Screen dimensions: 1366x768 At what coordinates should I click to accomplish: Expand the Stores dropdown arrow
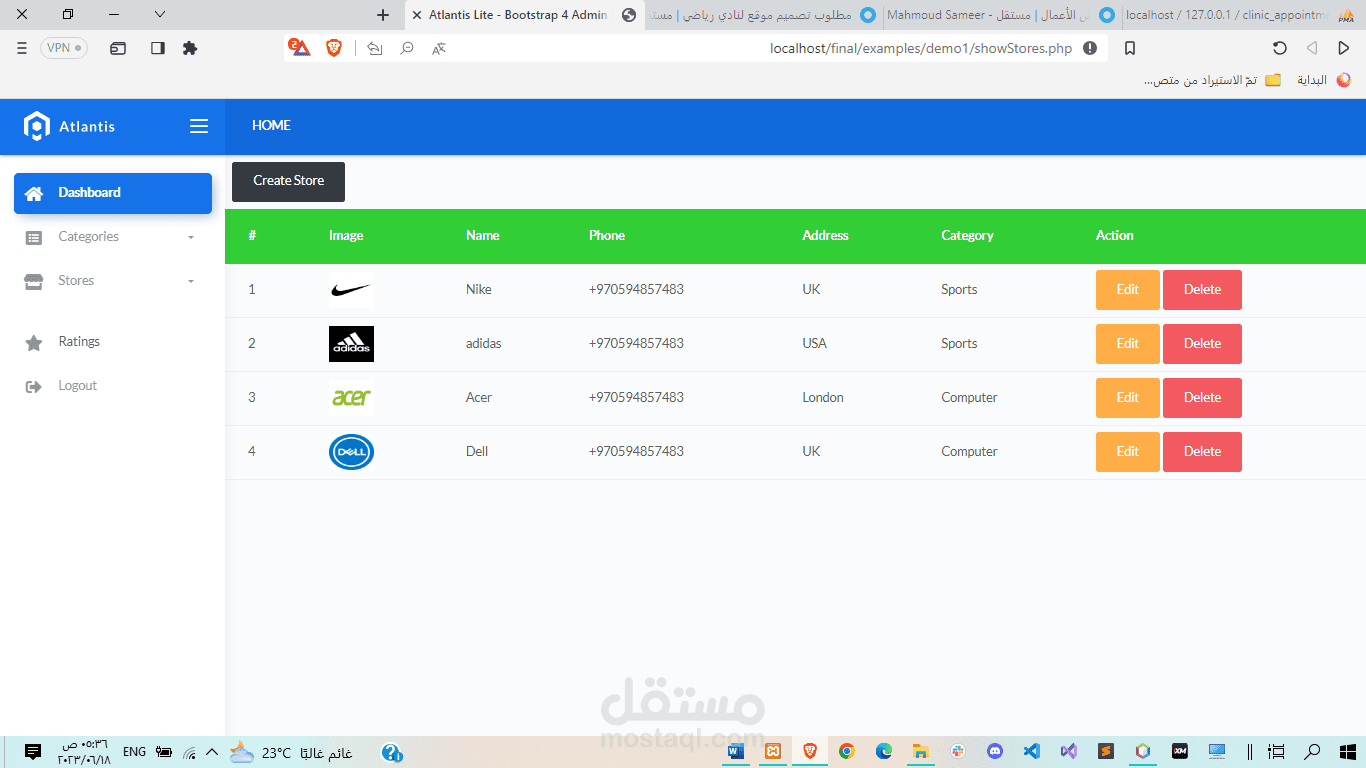(191, 282)
